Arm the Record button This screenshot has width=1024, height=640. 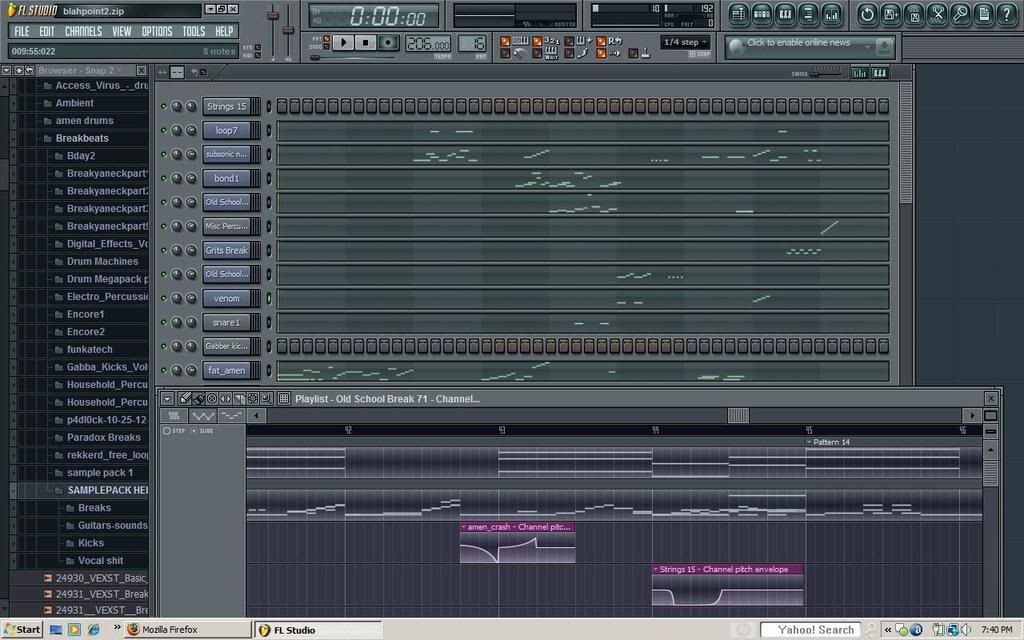click(388, 43)
